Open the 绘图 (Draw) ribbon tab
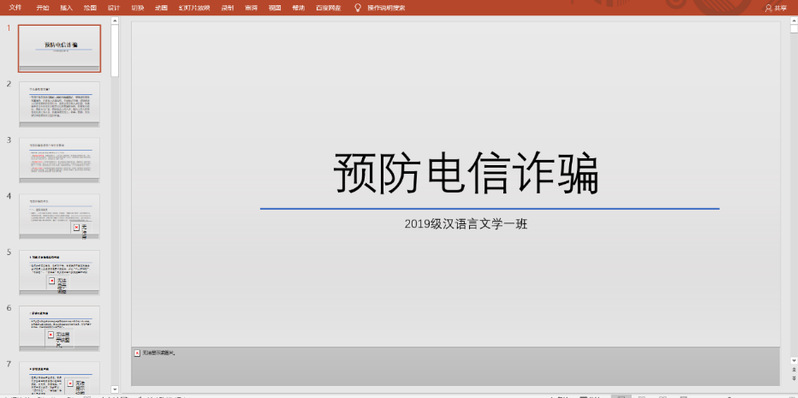This screenshot has height=398, width=798. 90,8
